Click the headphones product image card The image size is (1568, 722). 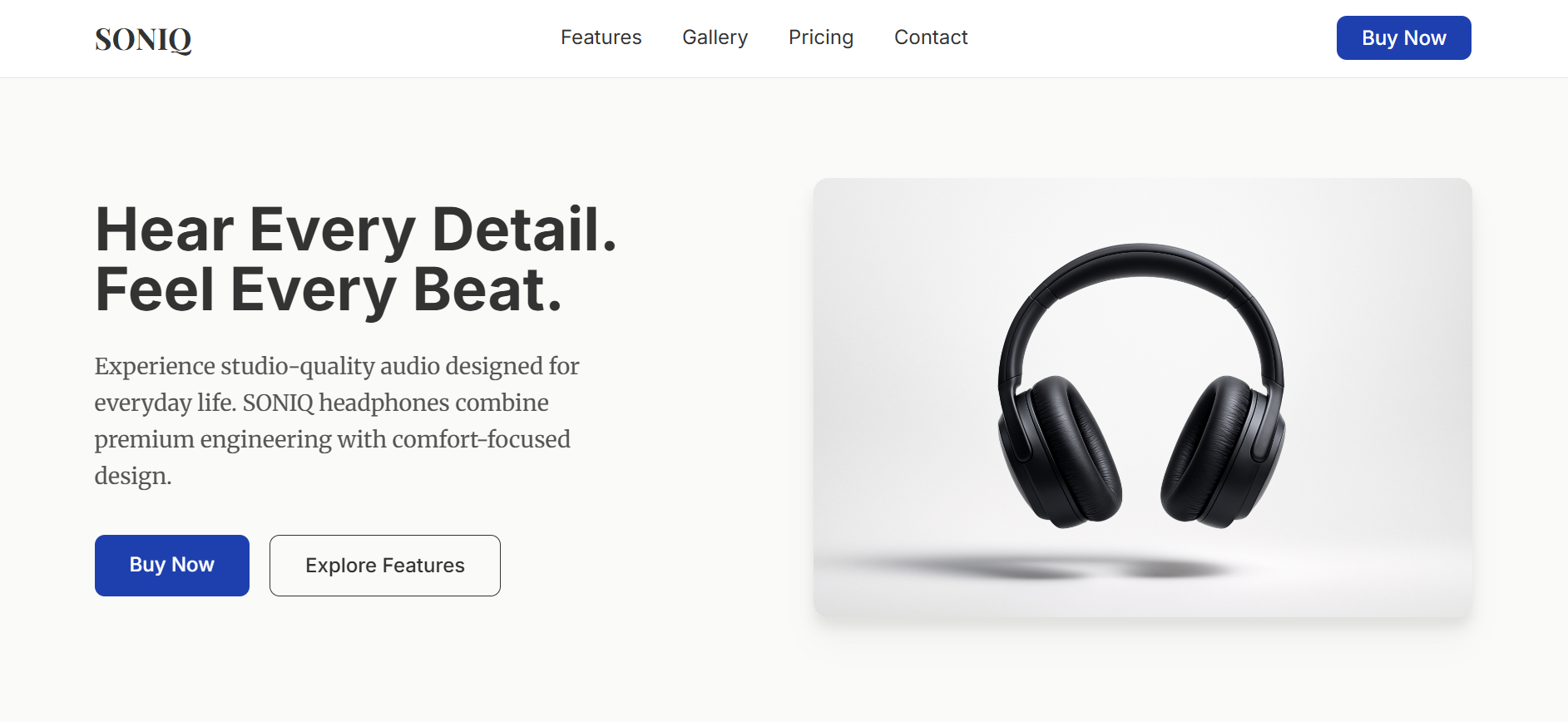coord(1142,398)
